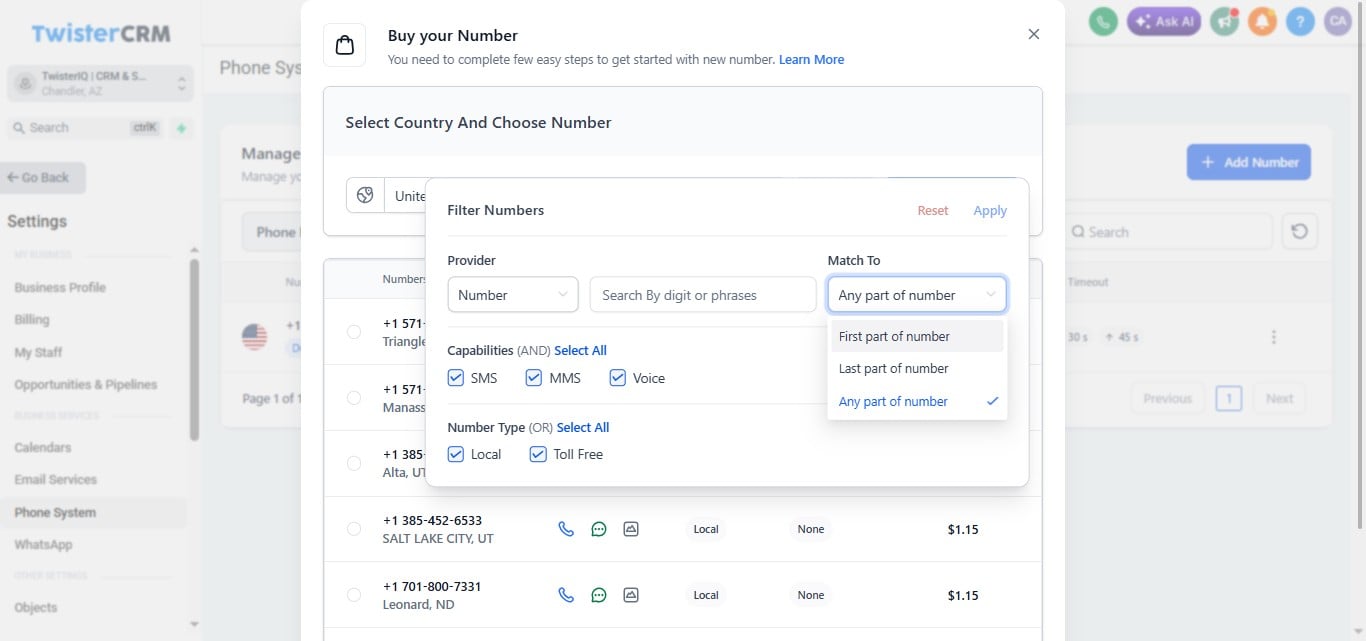Toggle the Local number type checkbox
The width and height of the screenshot is (1366, 641).
click(x=456, y=454)
